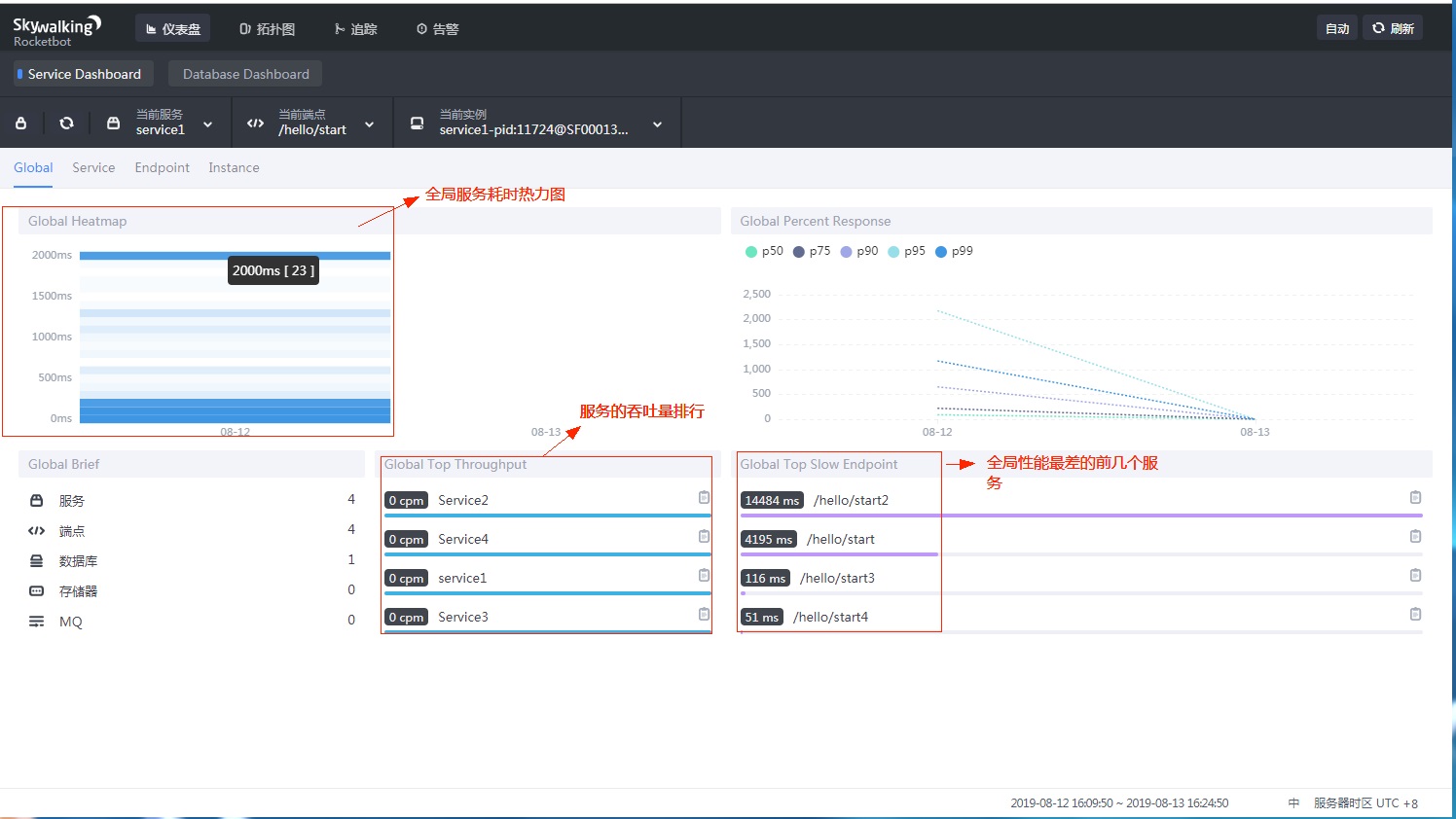Select the Endpoint tab
1456x819 pixels.
click(x=163, y=168)
